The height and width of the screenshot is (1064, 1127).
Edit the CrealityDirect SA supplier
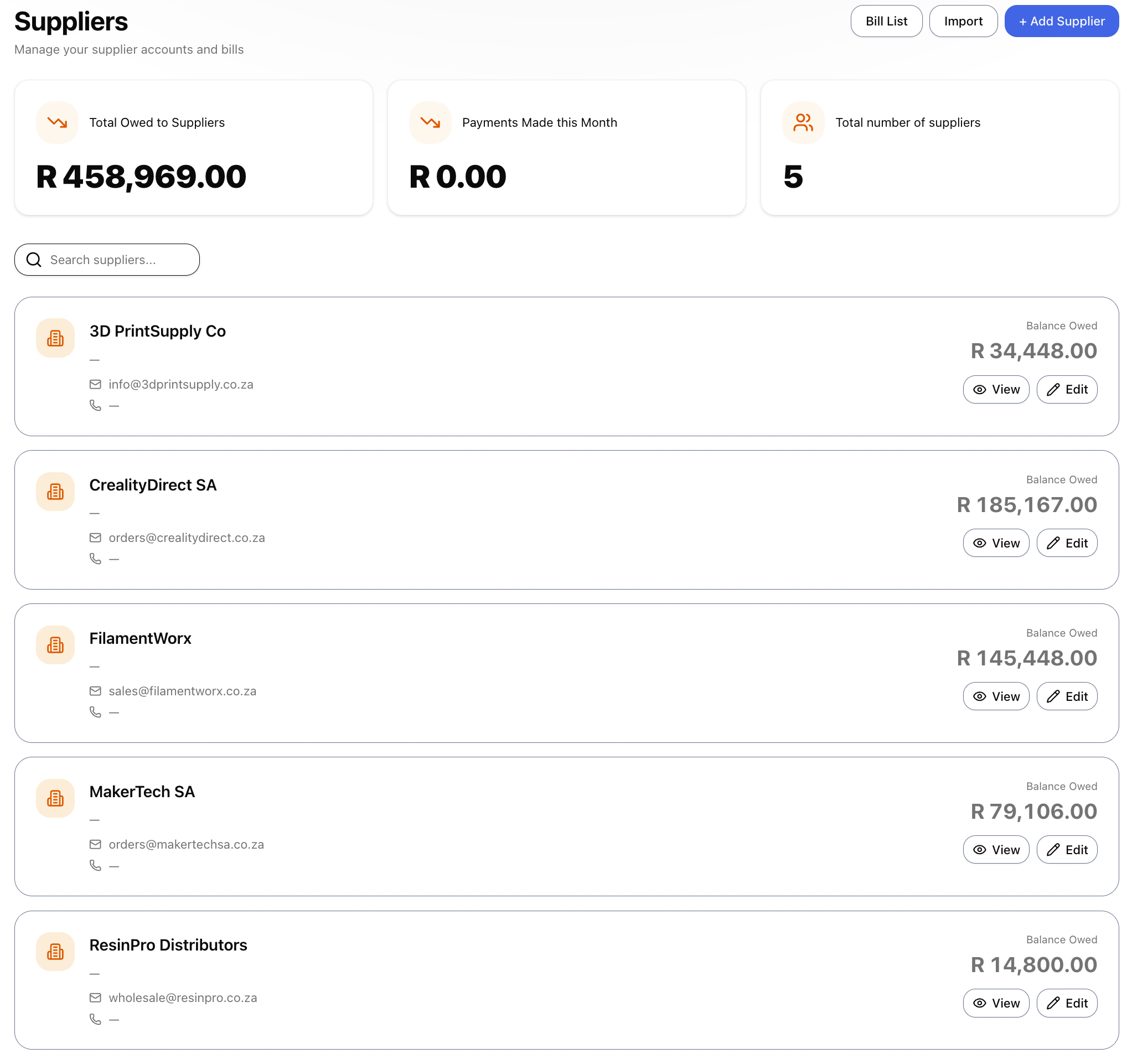pyautogui.click(x=1066, y=543)
